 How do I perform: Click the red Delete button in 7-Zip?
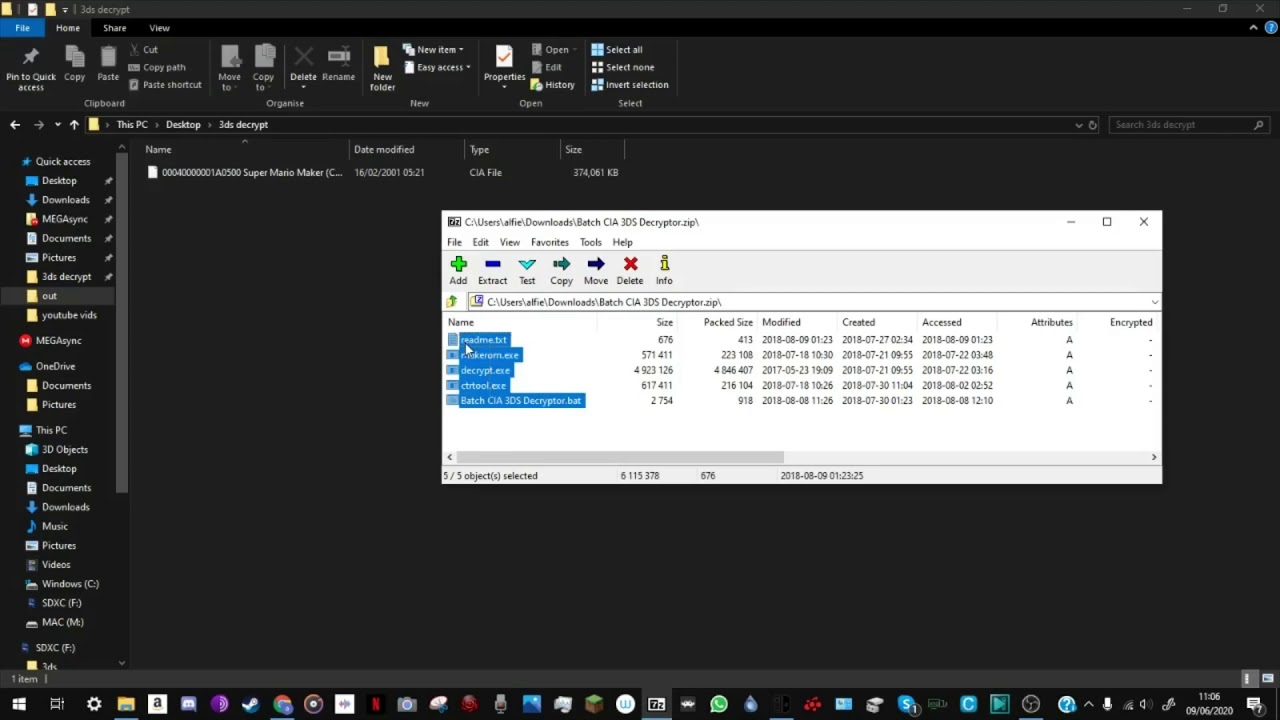(630, 270)
